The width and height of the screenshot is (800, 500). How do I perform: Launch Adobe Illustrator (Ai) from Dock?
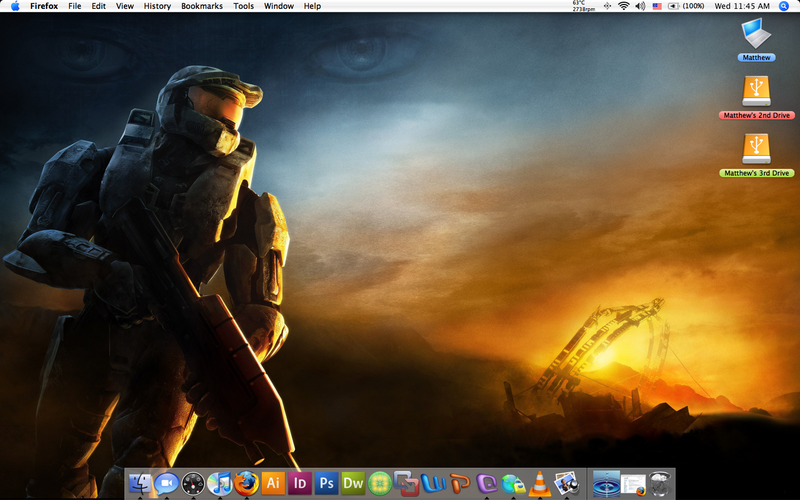pos(273,483)
